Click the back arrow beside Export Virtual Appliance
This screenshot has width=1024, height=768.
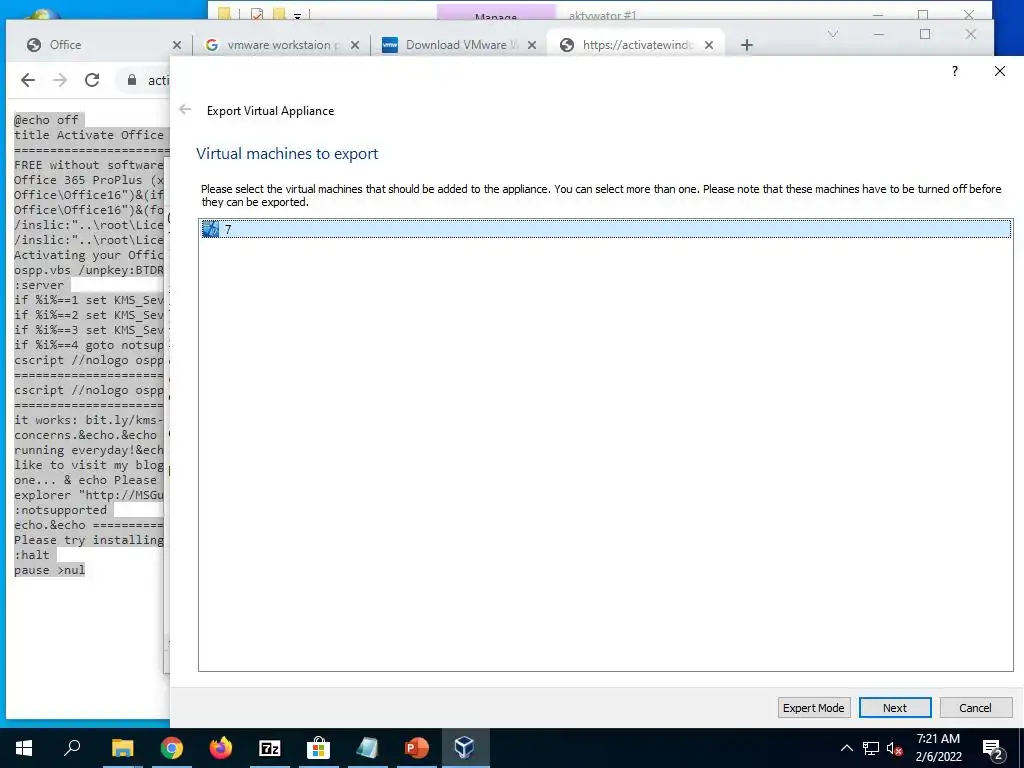point(185,110)
